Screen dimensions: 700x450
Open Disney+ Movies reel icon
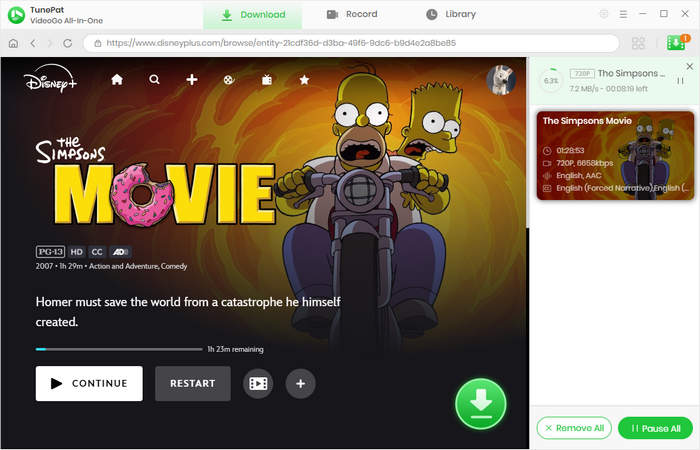click(229, 80)
